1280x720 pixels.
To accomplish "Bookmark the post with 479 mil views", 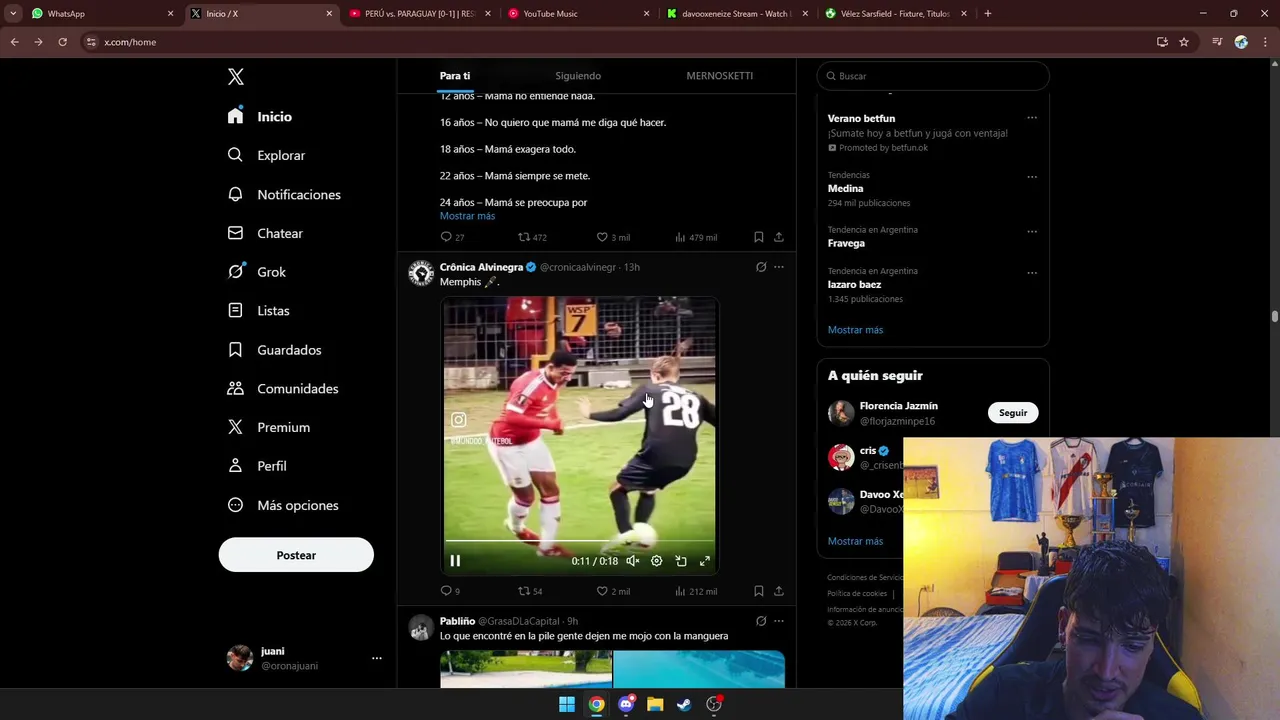I will click(x=759, y=237).
